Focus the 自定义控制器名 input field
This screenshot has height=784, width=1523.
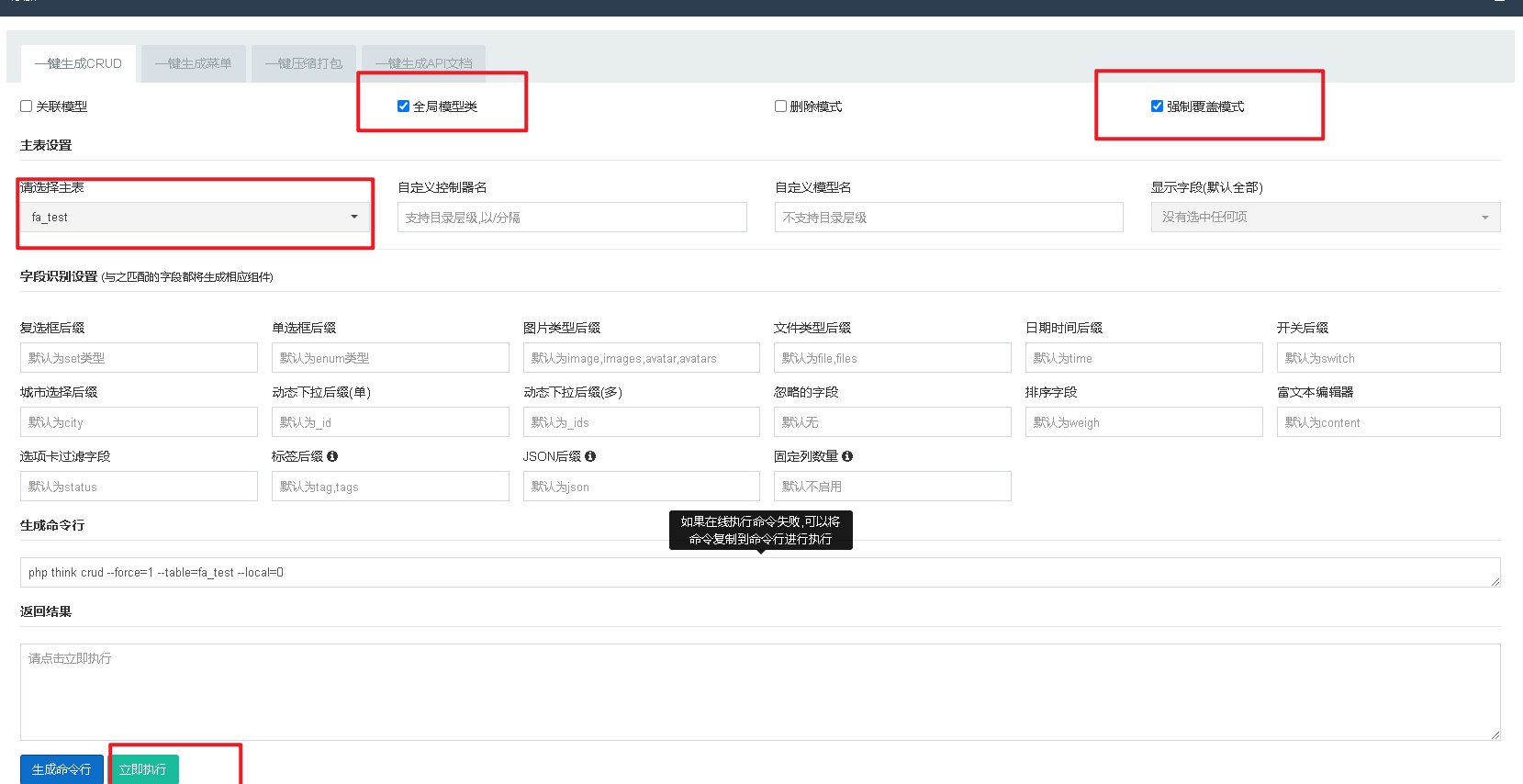pyautogui.click(x=572, y=218)
